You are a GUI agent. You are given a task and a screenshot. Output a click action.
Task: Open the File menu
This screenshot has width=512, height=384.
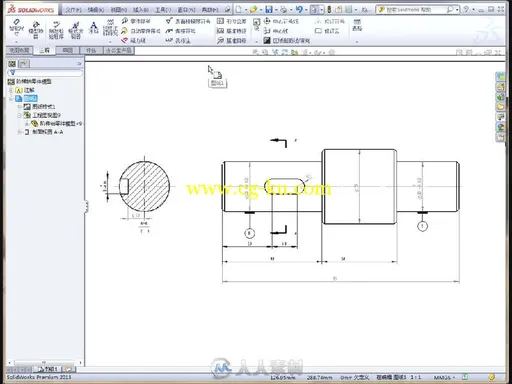pos(73,10)
